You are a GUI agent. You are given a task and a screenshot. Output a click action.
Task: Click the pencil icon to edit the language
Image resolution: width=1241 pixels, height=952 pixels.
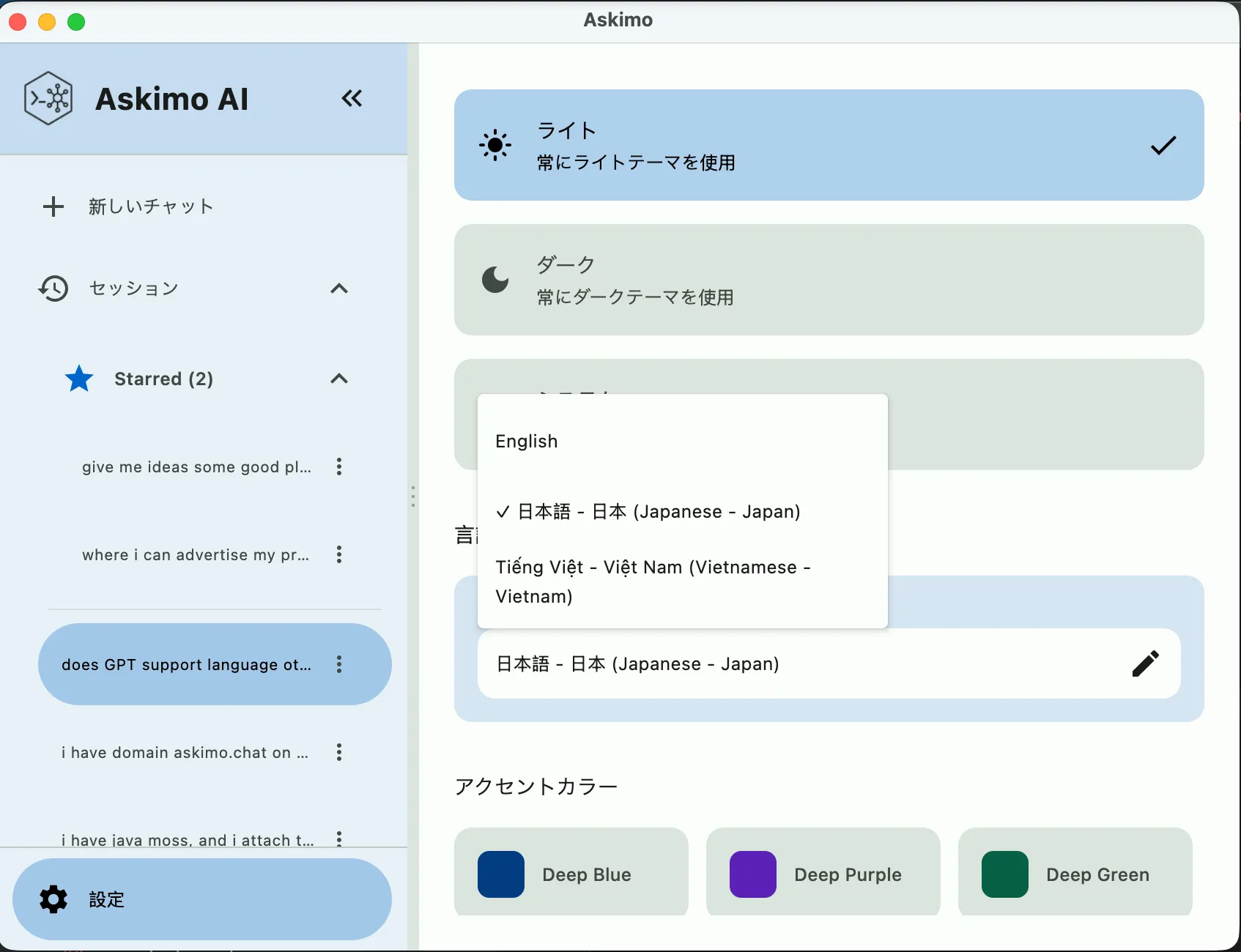(1146, 663)
